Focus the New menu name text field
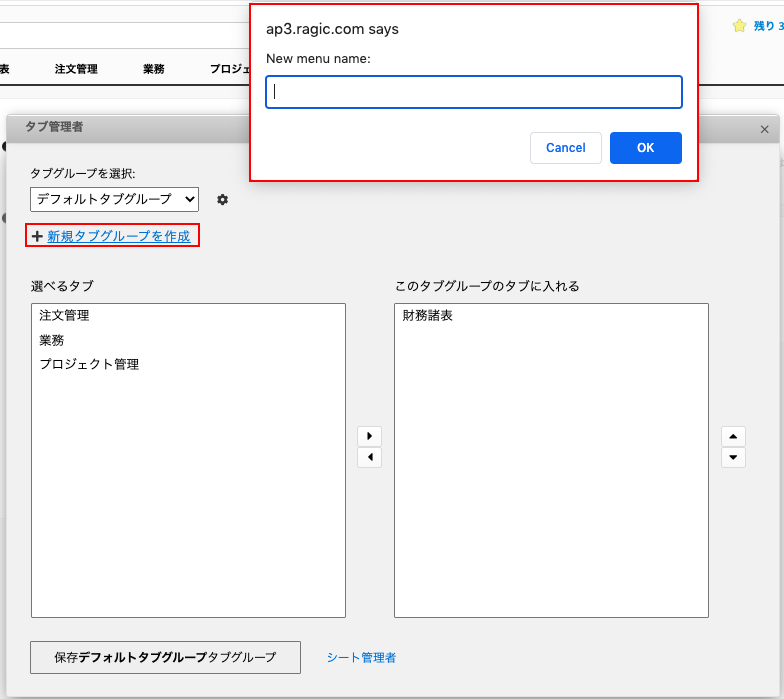This screenshot has width=784, height=699. (473, 92)
